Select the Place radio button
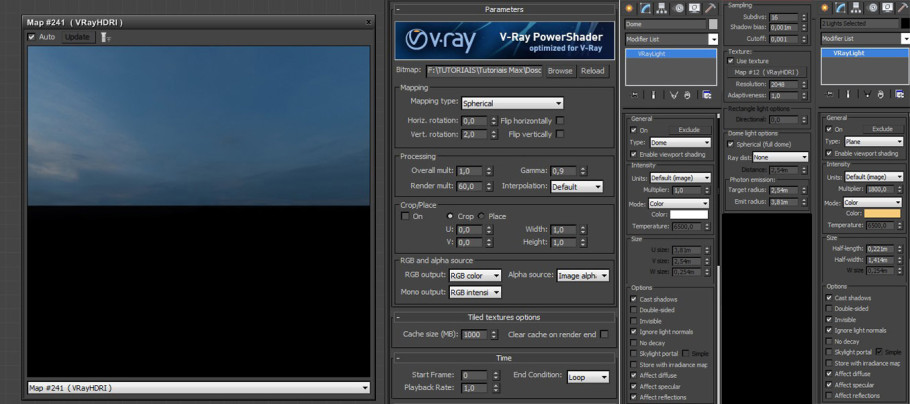910x404 pixels. pos(481,216)
